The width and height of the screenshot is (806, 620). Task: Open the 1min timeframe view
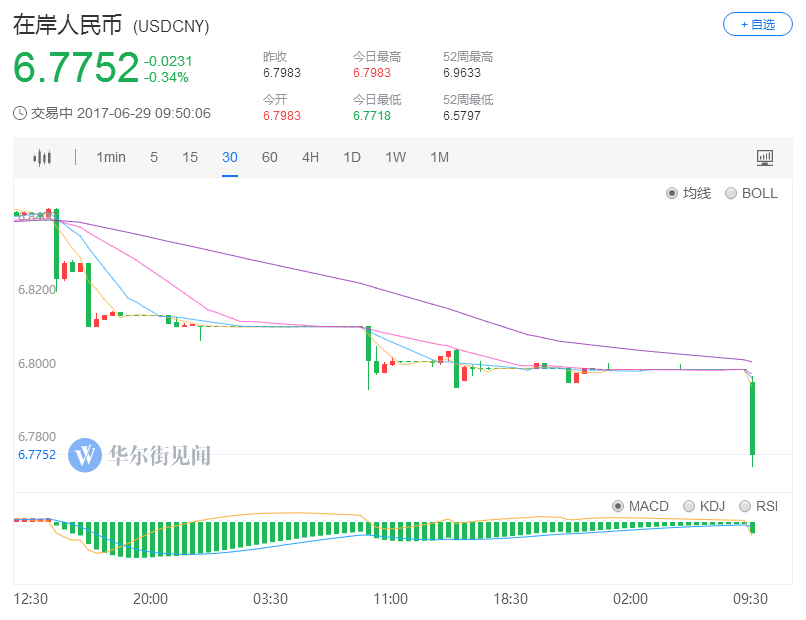click(x=110, y=157)
